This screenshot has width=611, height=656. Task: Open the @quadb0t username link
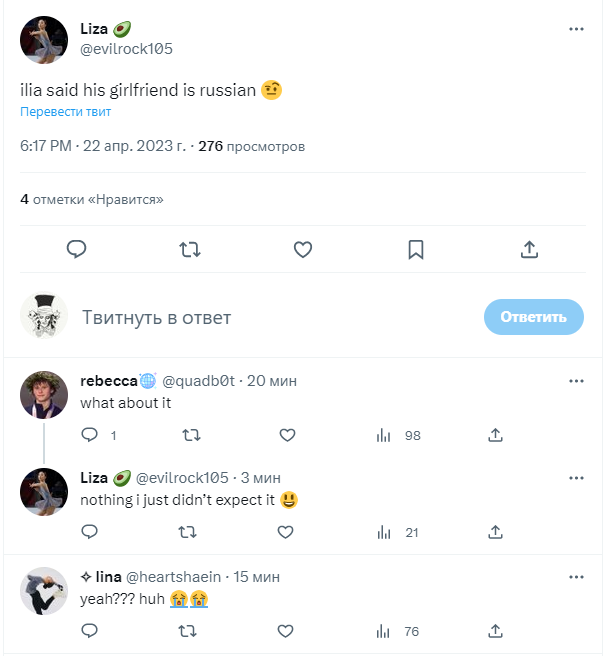tap(198, 381)
